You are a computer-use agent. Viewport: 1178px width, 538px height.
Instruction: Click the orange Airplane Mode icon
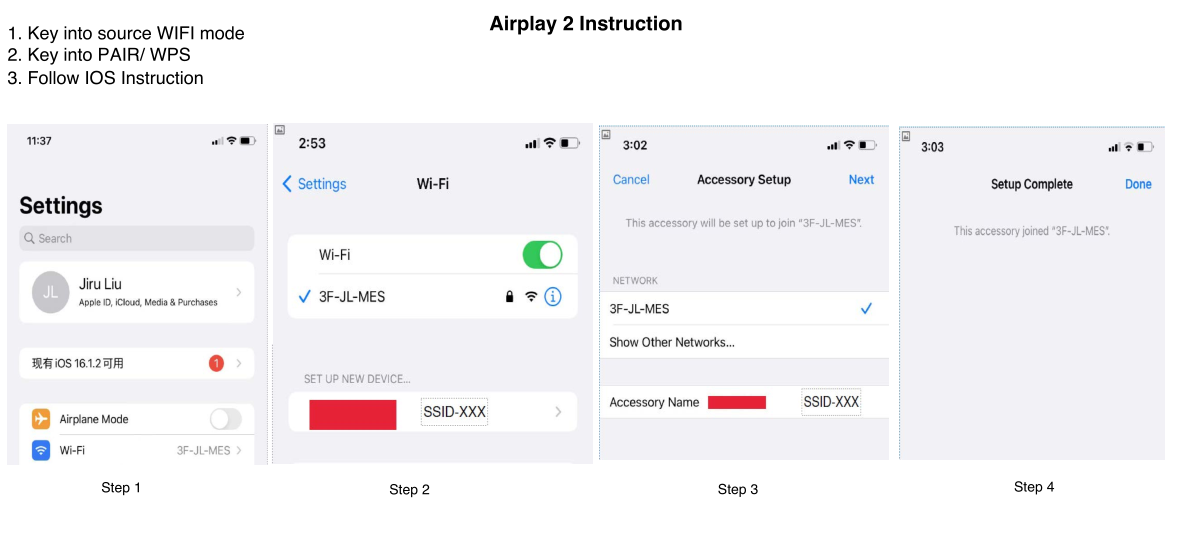point(41,419)
